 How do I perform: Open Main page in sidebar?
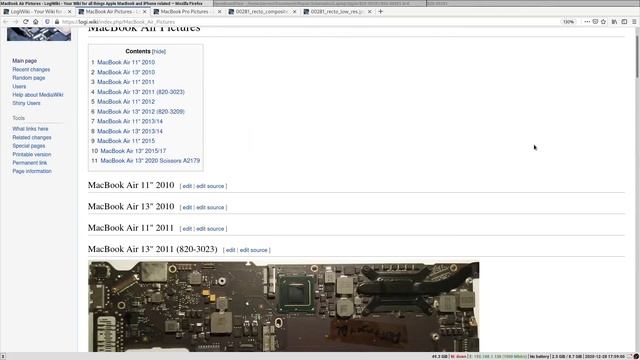point(24,61)
